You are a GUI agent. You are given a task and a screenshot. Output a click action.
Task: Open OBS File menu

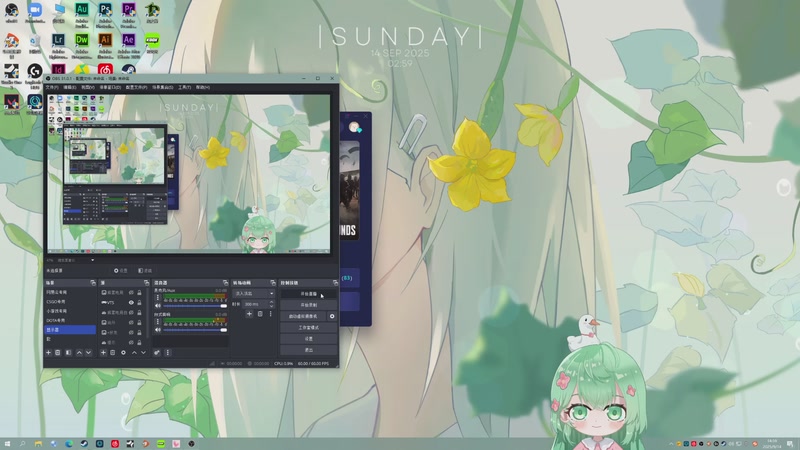point(52,87)
